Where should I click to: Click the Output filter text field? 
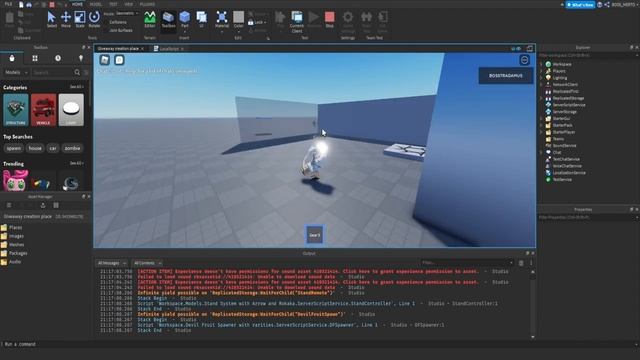pyautogui.click(x=467, y=263)
